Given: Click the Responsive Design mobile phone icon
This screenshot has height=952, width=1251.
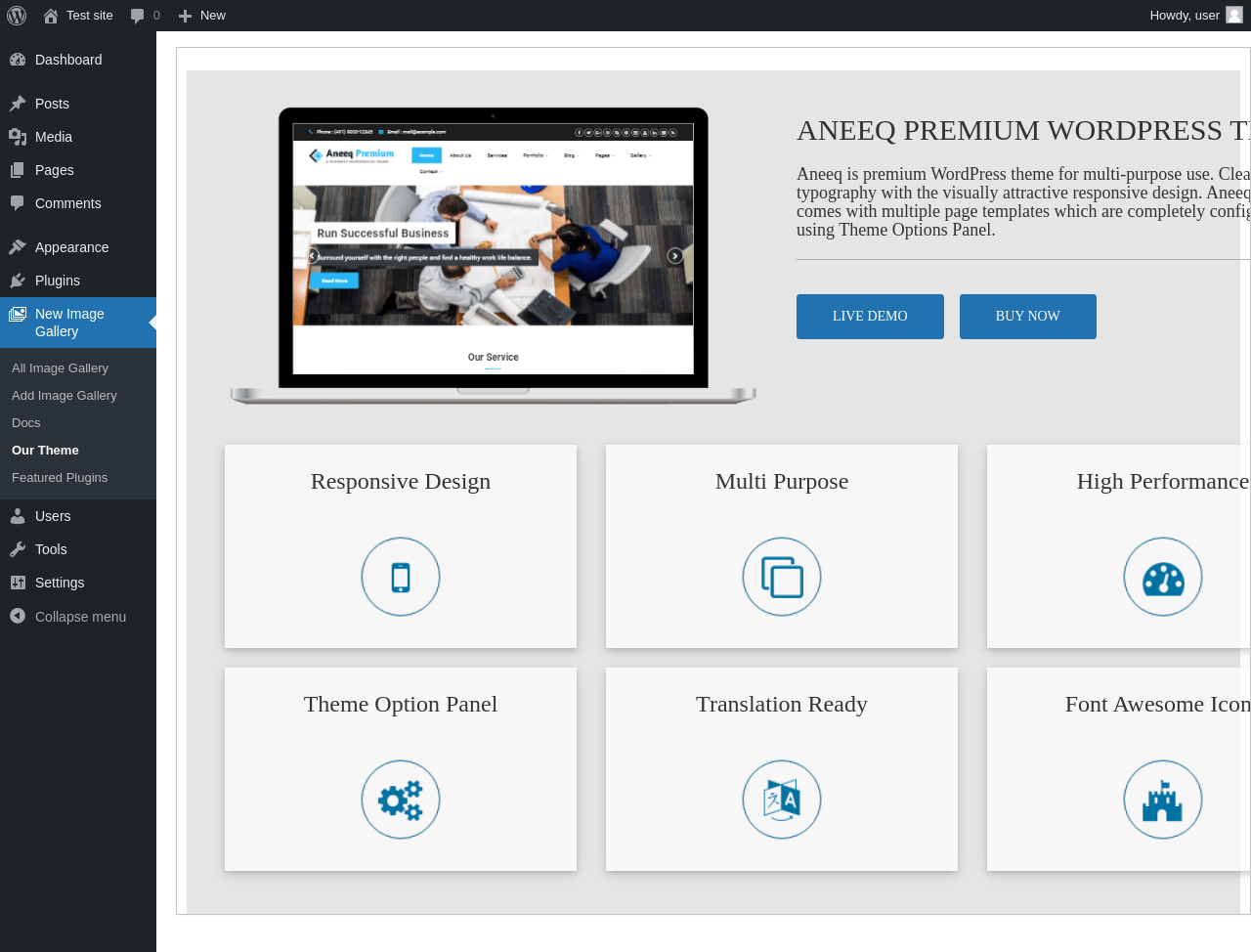Looking at the screenshot, I should coord(401,577).
